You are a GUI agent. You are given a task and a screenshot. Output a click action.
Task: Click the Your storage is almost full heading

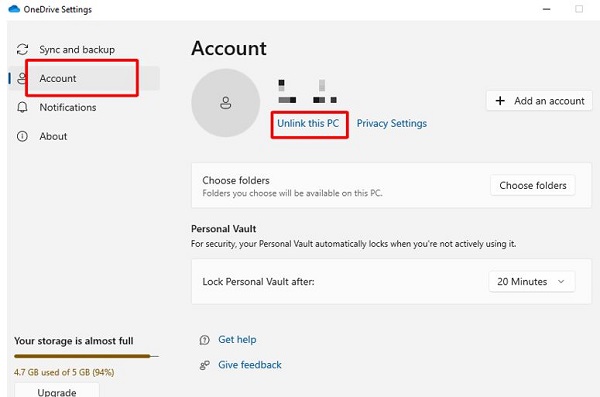[x=74, y=341]
